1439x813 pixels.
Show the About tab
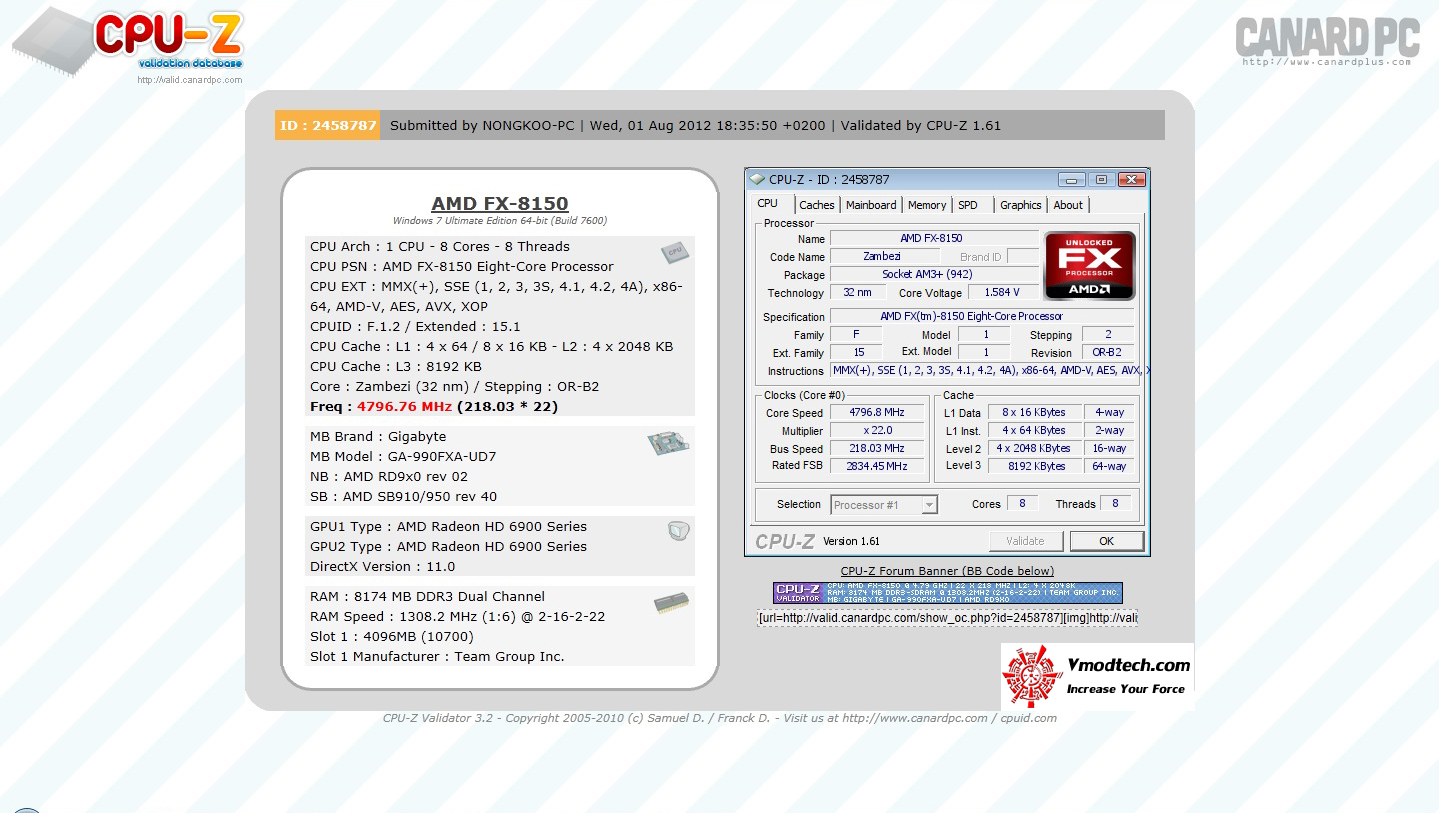(x=1068, y=205)
